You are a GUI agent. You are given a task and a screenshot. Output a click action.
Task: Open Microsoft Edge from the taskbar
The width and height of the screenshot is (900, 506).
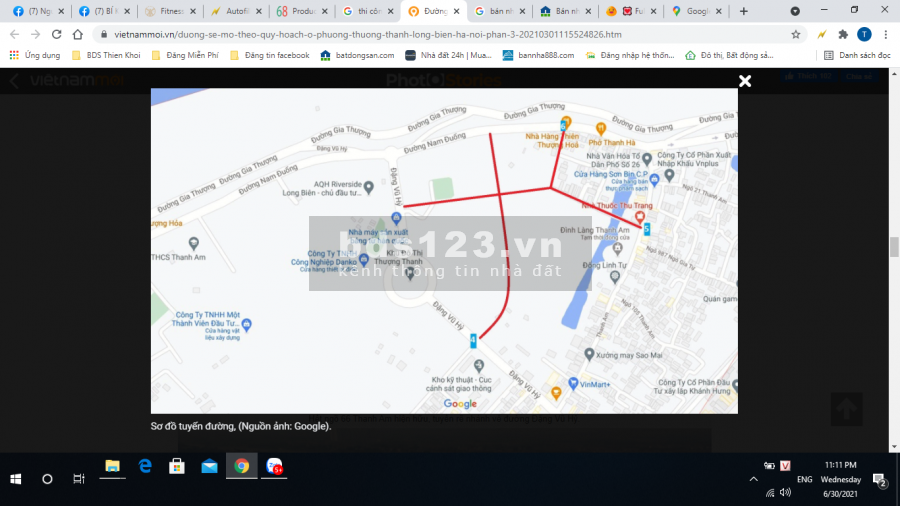coord(145,466)
